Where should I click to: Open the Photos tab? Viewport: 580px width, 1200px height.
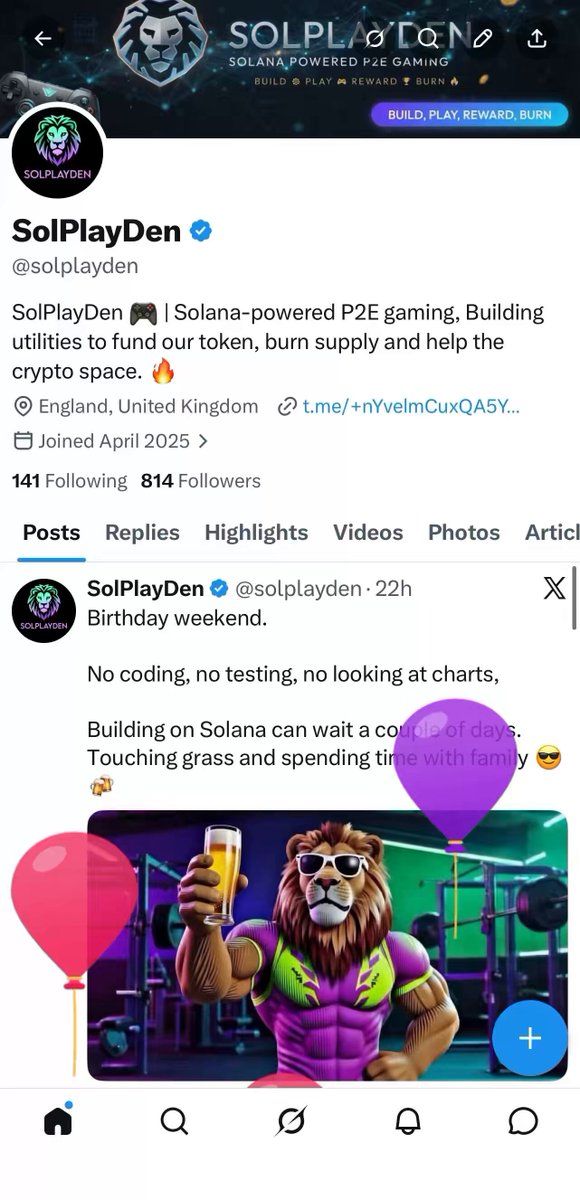tap(464, 533)
